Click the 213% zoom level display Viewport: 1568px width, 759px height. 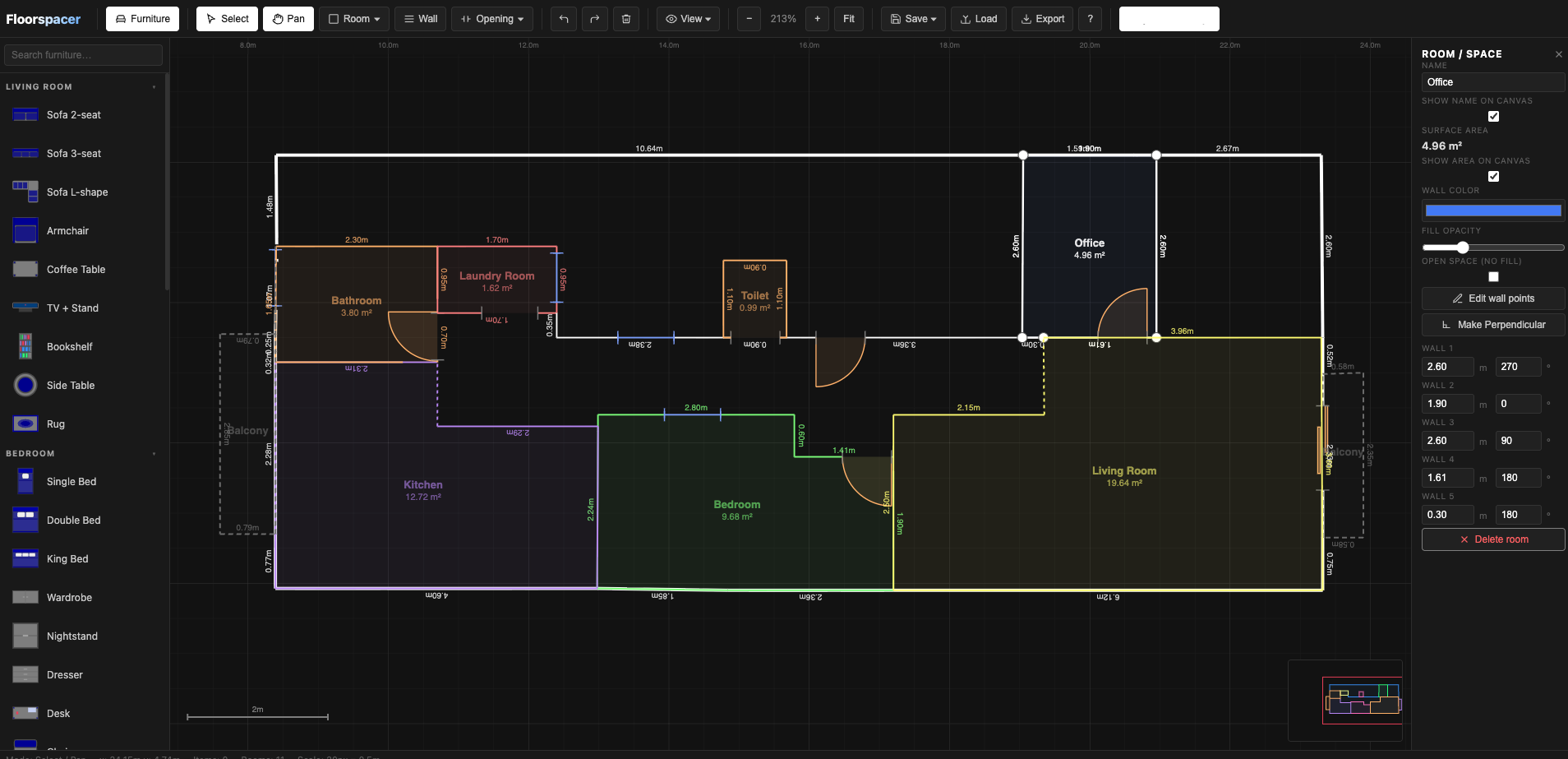(783, 19)
